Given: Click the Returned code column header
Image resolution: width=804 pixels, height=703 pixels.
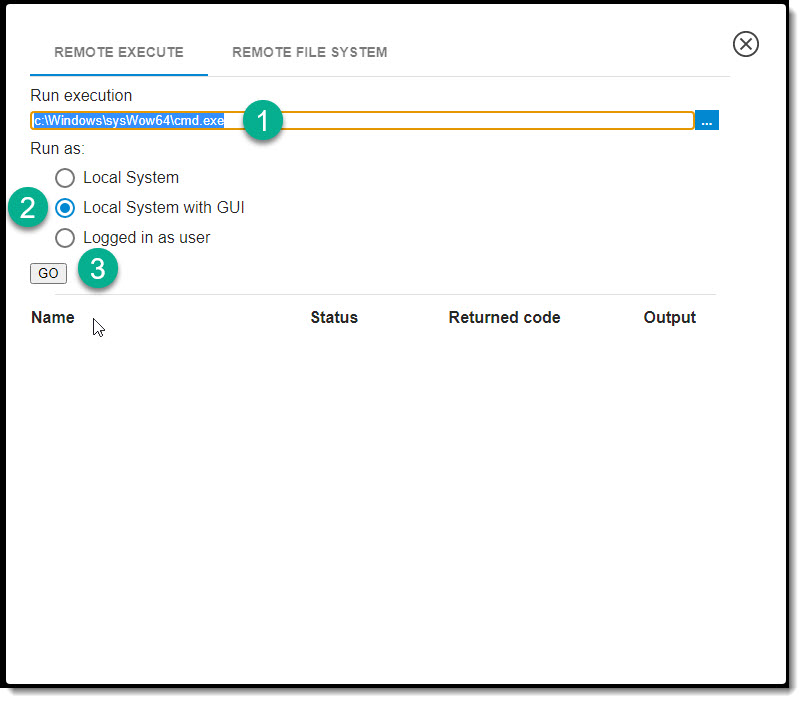Looking at the screenshot, I should (504, 317).
